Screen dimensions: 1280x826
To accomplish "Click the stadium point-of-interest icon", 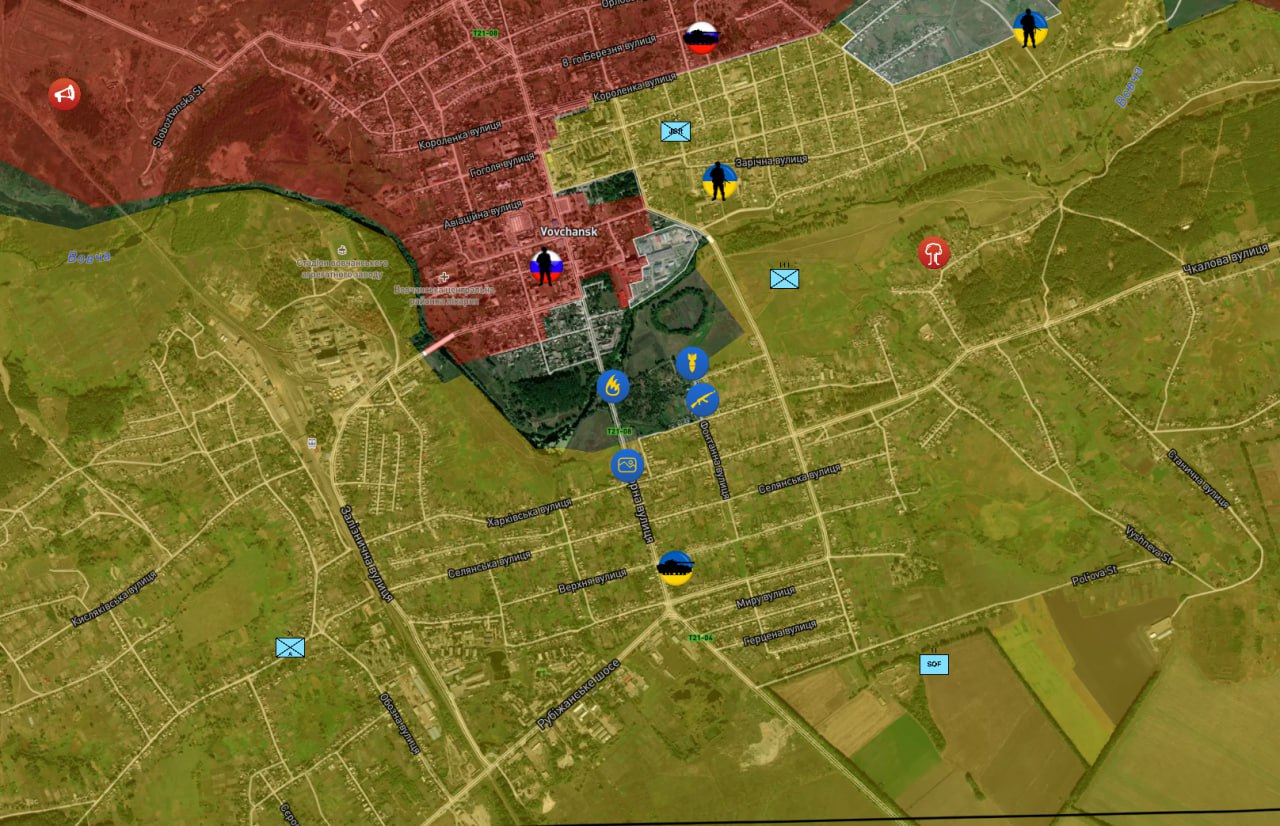I will (343, 250).
